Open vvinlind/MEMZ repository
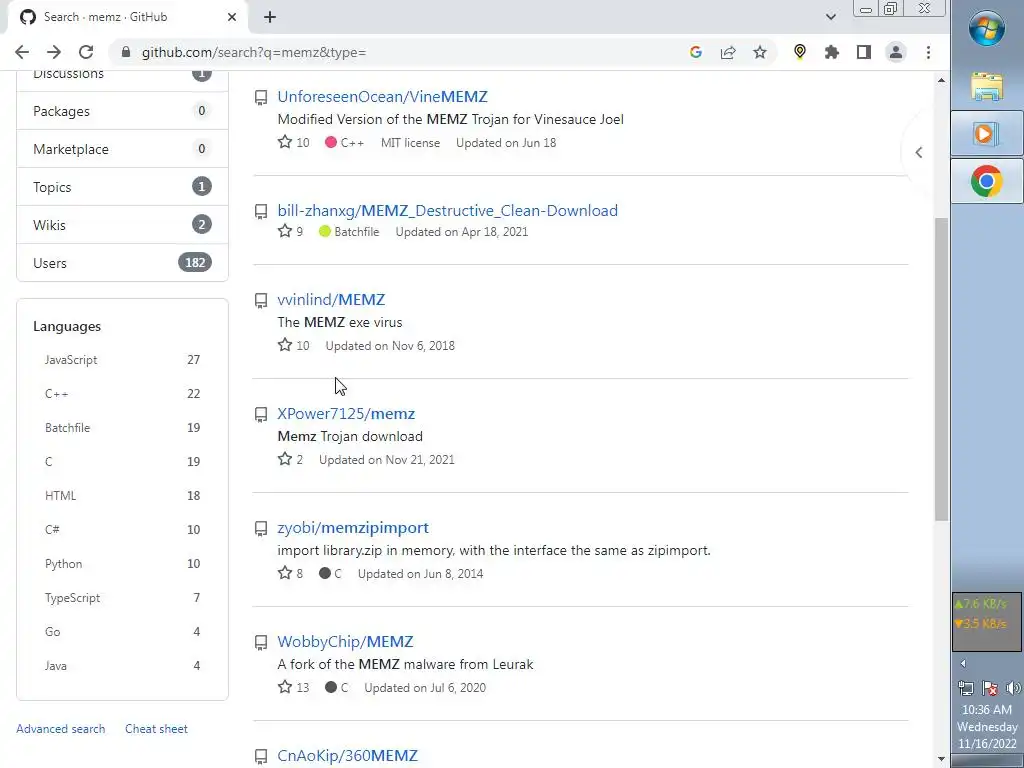 331,299
